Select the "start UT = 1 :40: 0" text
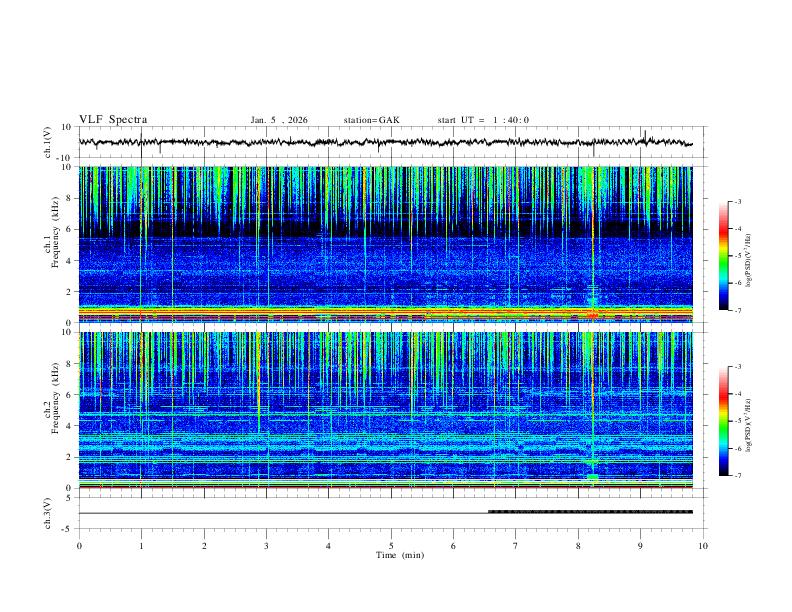The height and width of the screenshot is (612, 792). pos(483,120)
